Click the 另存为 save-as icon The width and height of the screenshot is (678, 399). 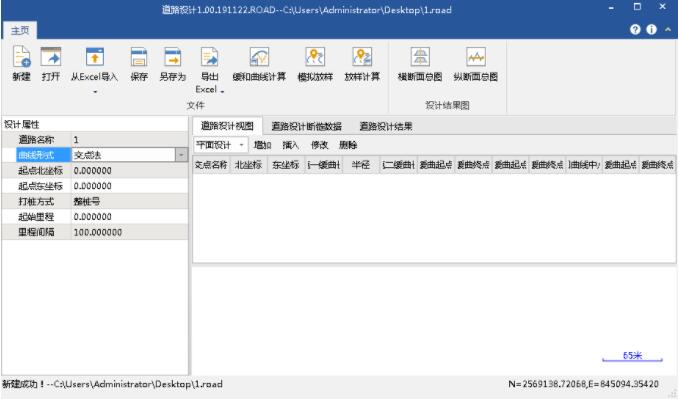pos(173,57)
